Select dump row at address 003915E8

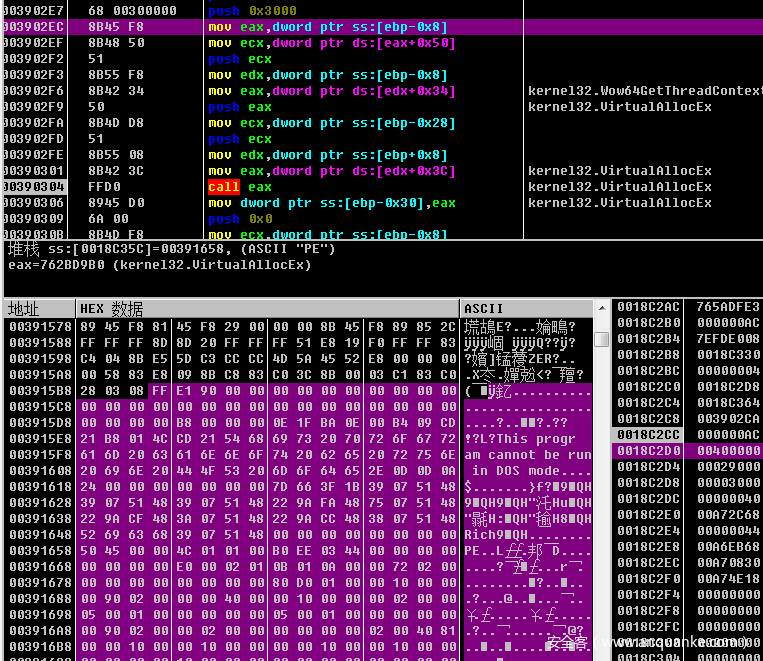[38, 439]
